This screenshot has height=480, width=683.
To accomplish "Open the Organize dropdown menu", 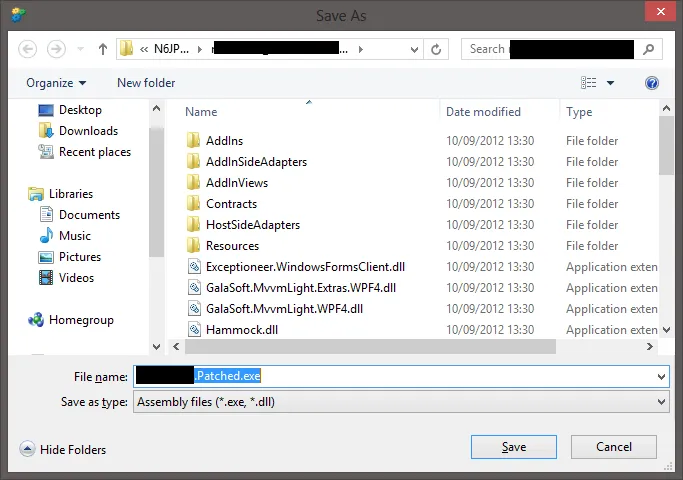I will click(56, 83).
